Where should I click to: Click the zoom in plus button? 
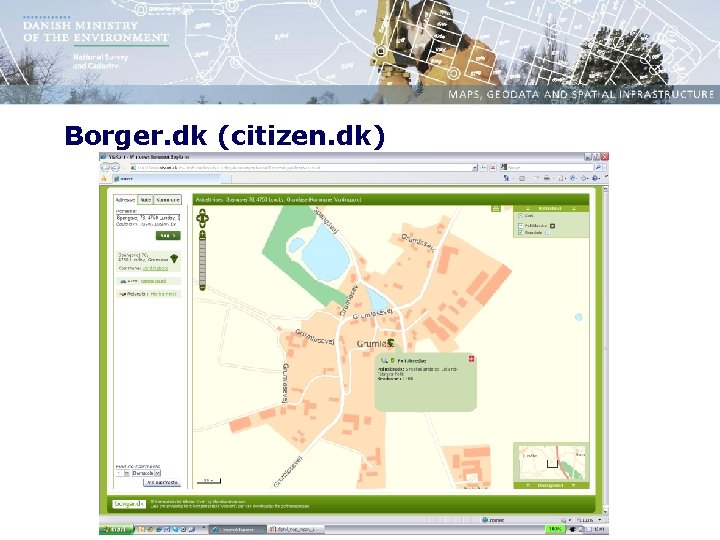tap(202, 235)
